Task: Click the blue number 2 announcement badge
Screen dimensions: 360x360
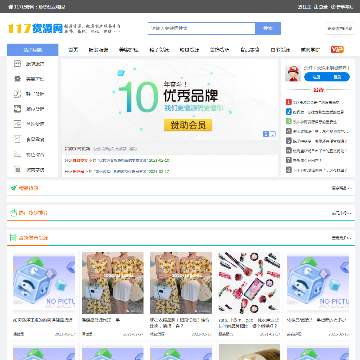Action: point(289,112)
